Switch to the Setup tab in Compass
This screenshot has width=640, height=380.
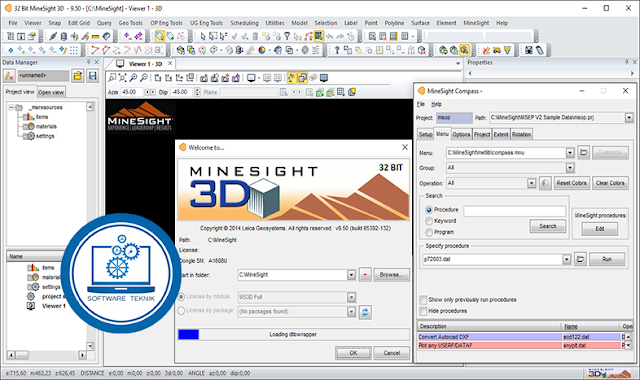point(425,134)
